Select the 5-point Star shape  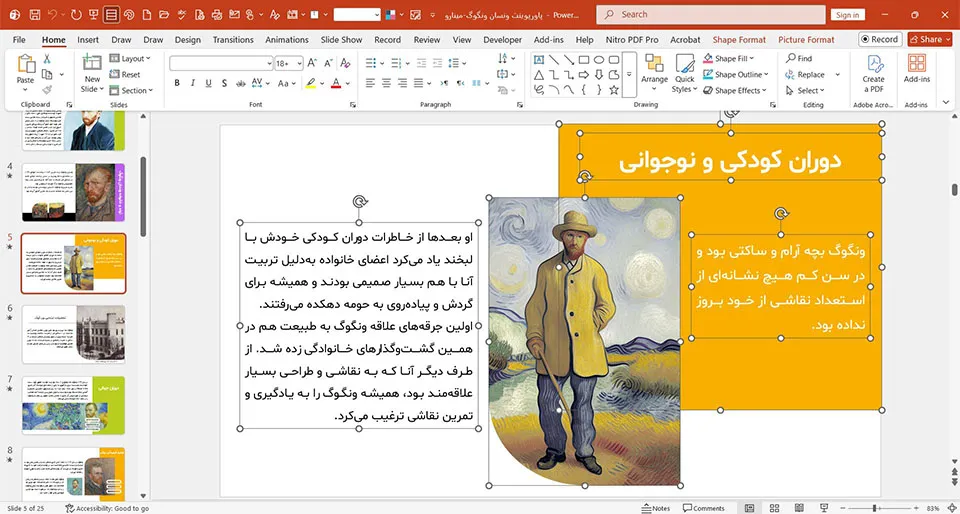pyautogui.click(x=614, y=90)
